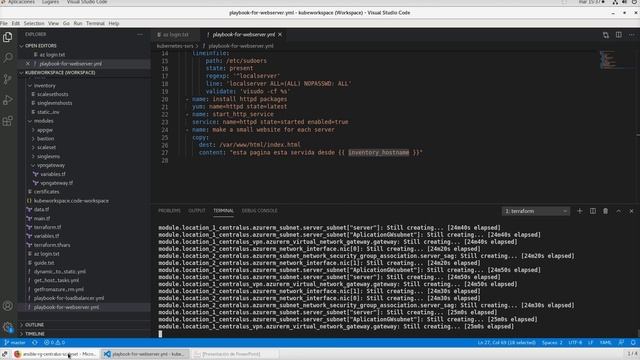The height and width of the screenshot is (360, 640).
Task: Open the Search view in activity bar
Action: click(x=8, y=58)
